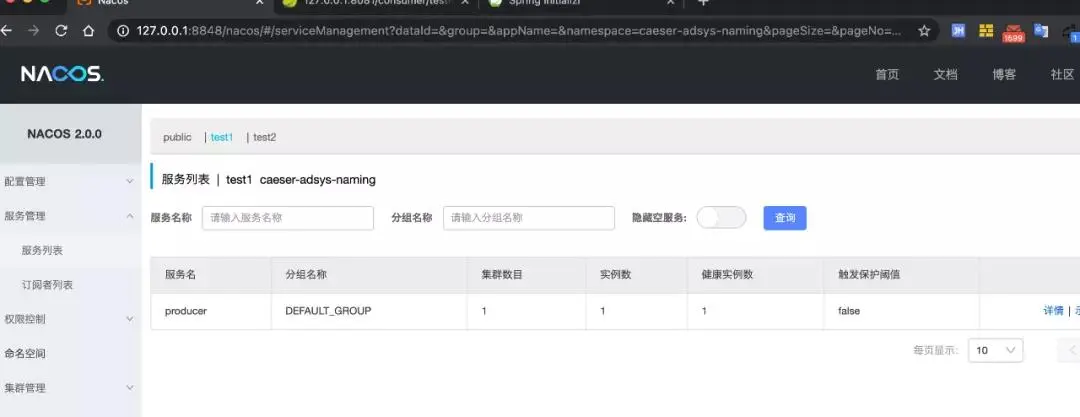
Task: Toggle the 隐藏空服务 switch
Action: point(721,218)
